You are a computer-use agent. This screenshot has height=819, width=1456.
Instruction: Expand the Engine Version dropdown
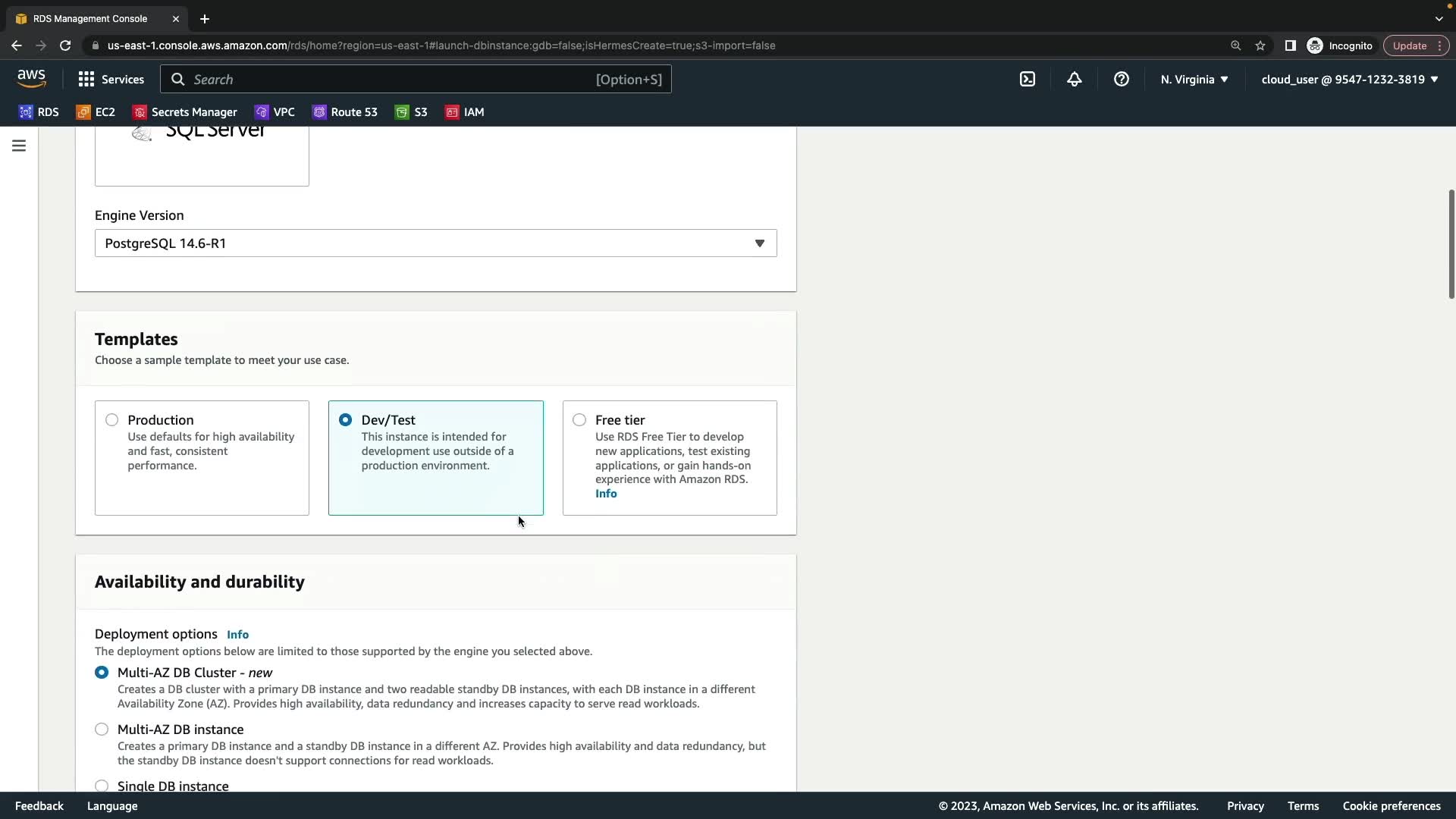(x=435, y=243)
